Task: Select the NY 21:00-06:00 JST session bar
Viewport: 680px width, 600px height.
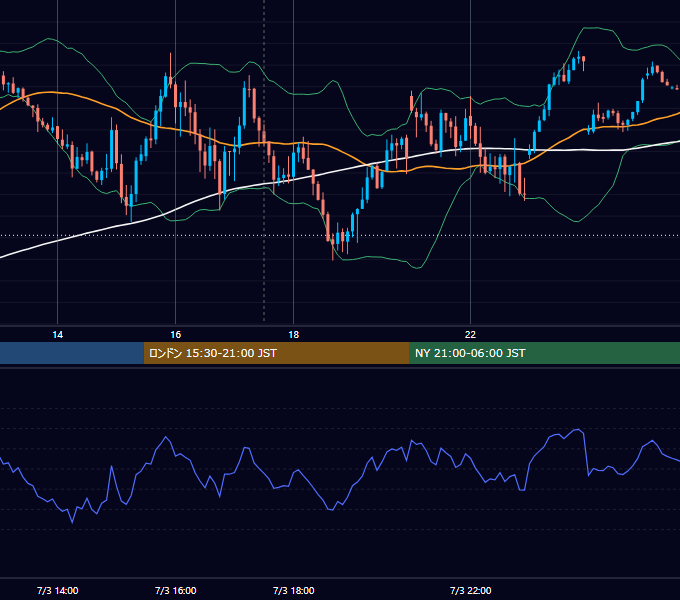Action: (x=544, y=353)
